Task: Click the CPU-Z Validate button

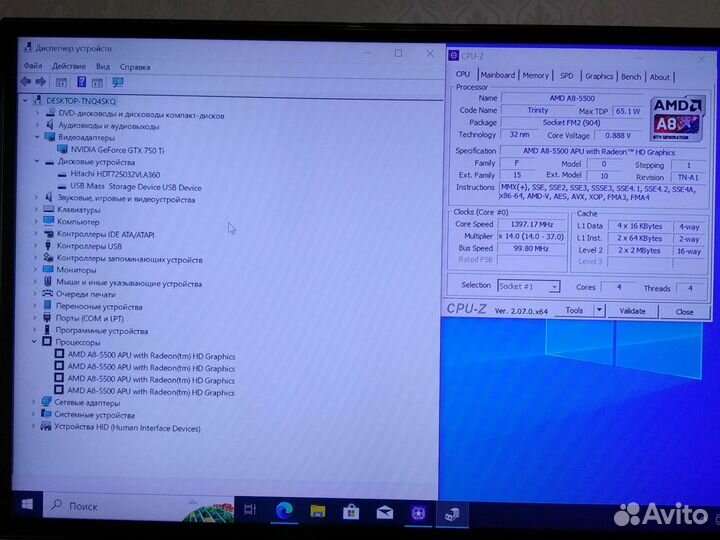Action: pos(632,311)
